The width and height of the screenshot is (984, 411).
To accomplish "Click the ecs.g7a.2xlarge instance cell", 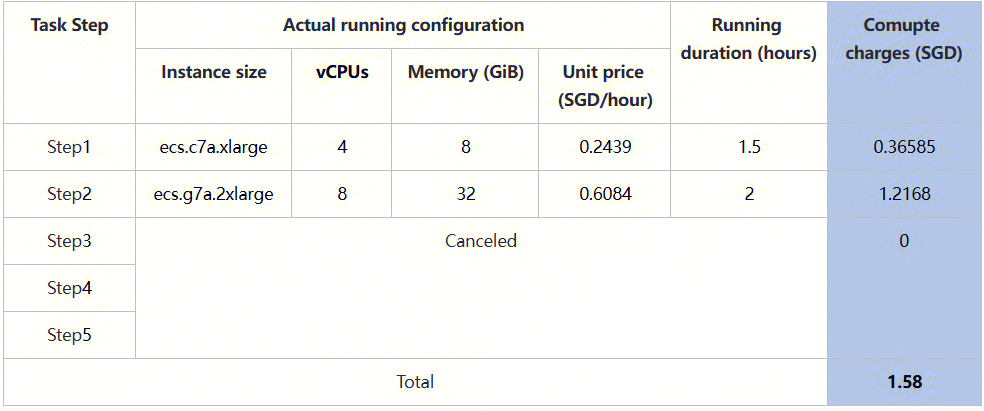I will point(214,194).
